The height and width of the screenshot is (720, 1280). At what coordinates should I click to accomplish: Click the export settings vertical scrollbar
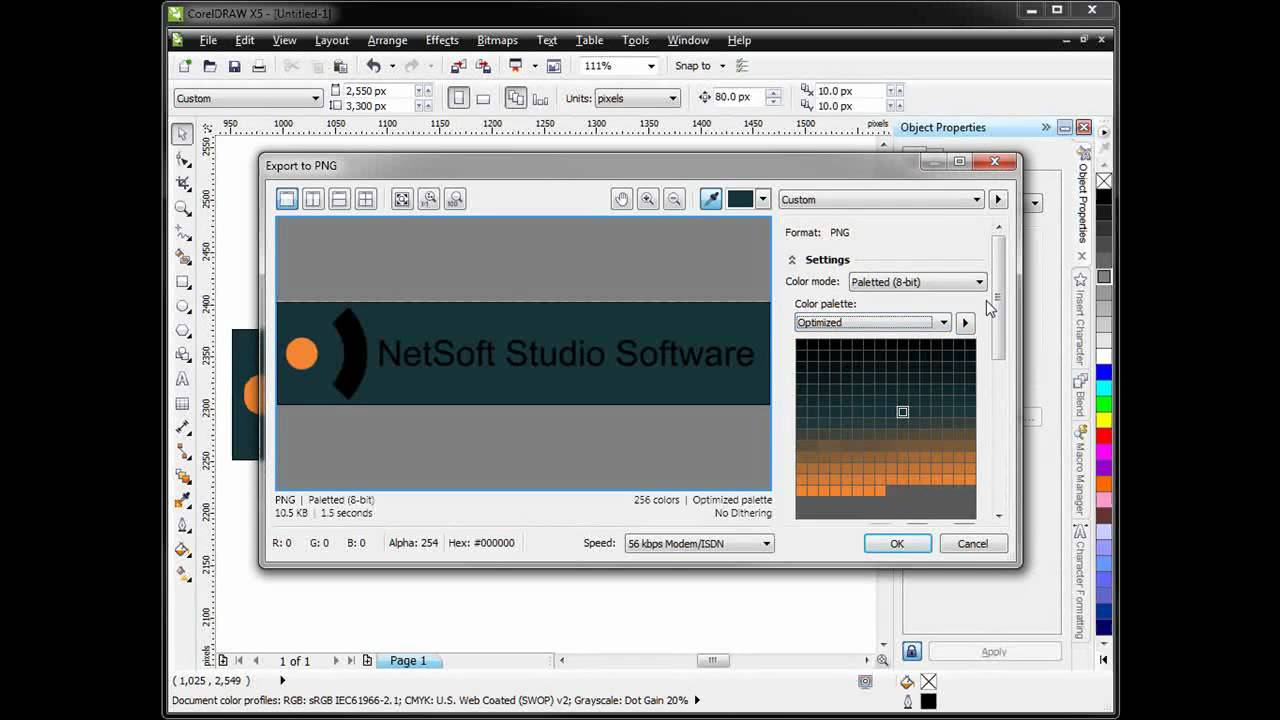click(x=998, y=296)
